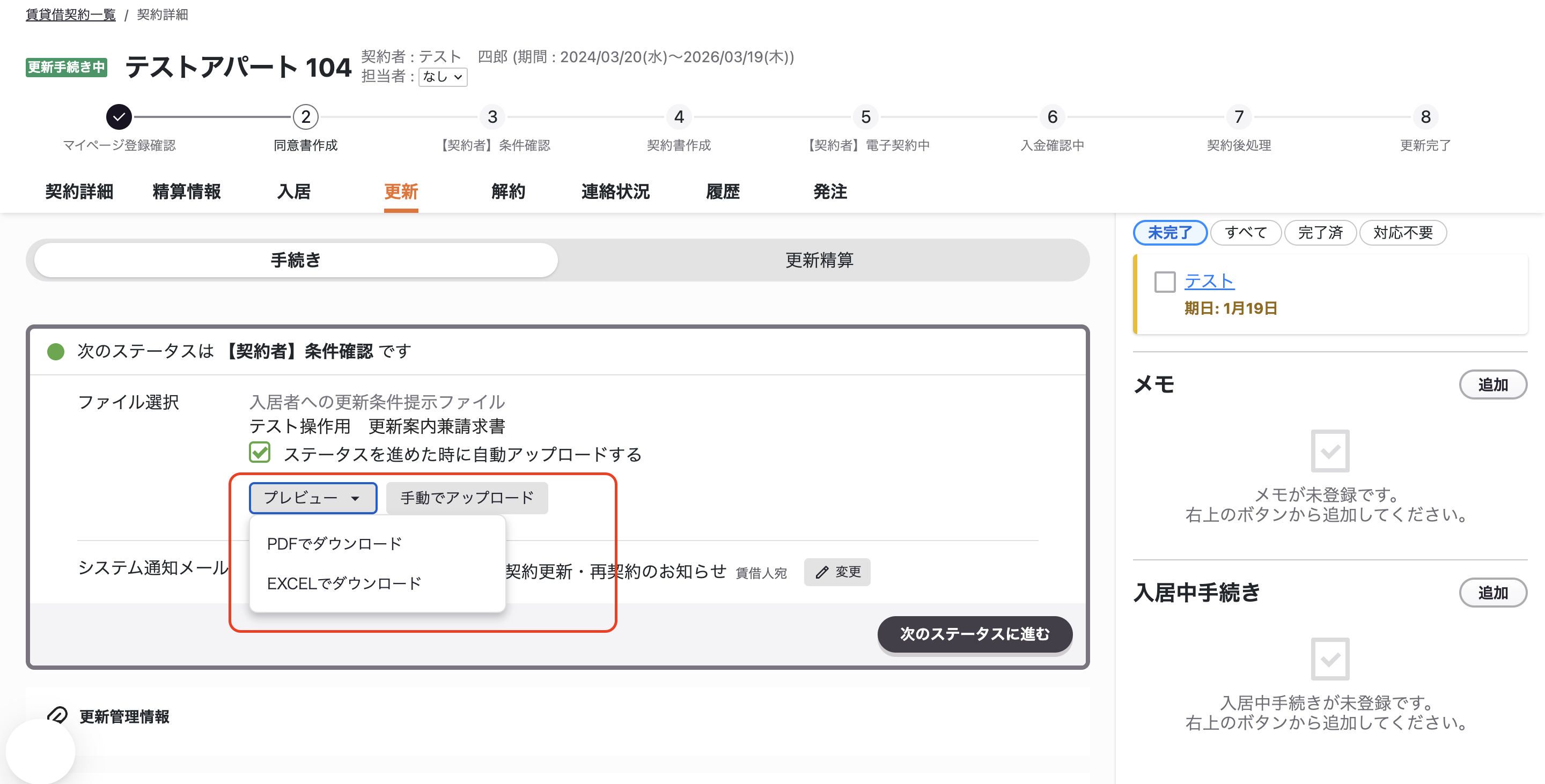Viewport: 1545px width, 784px height.
Task: Click テストアパート 104 title
Action: pyautogui.click(x=238, y=67)
